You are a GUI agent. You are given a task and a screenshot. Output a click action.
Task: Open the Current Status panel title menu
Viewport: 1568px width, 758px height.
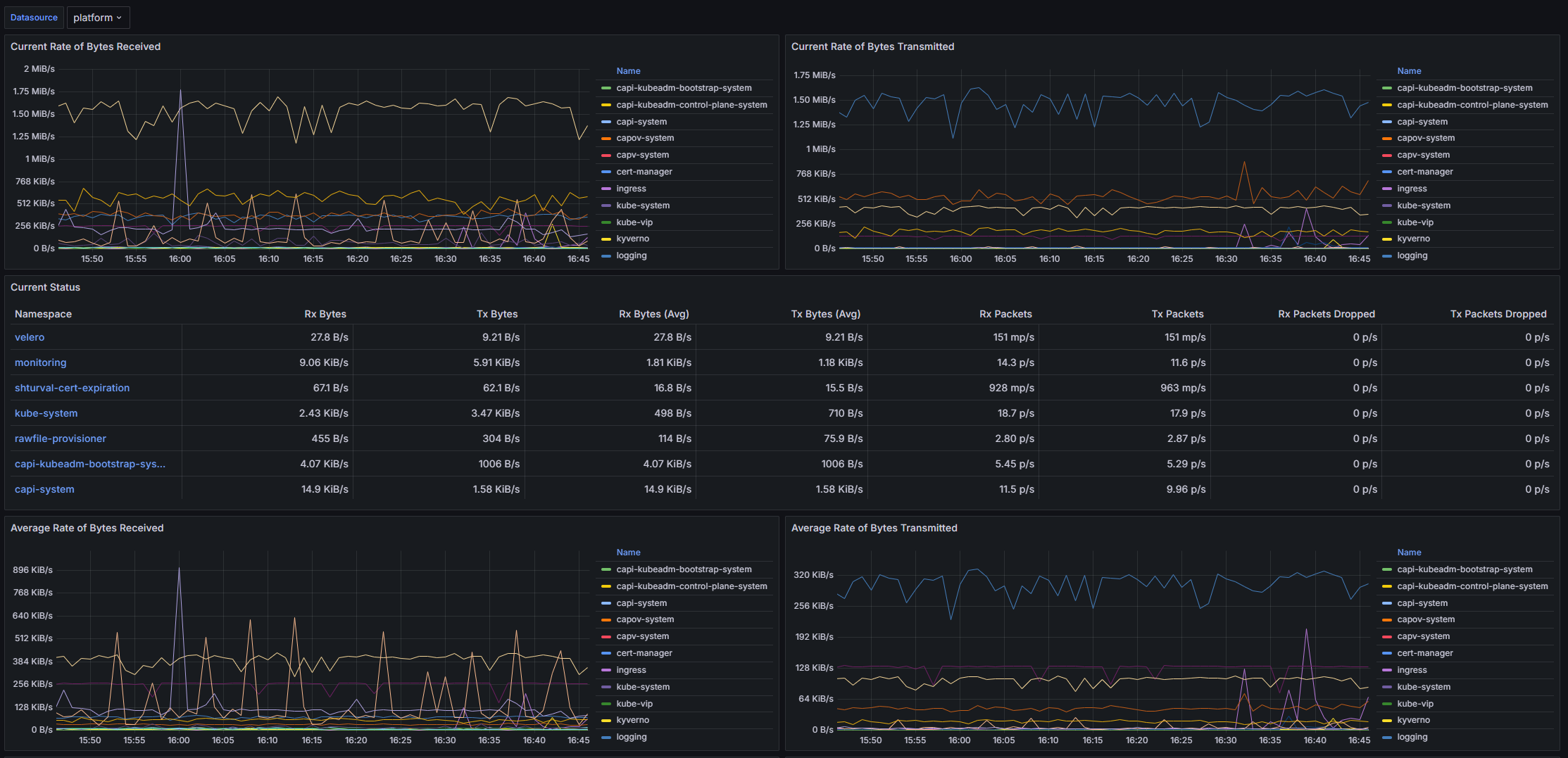pyautogui.click(x=45, y=287)
